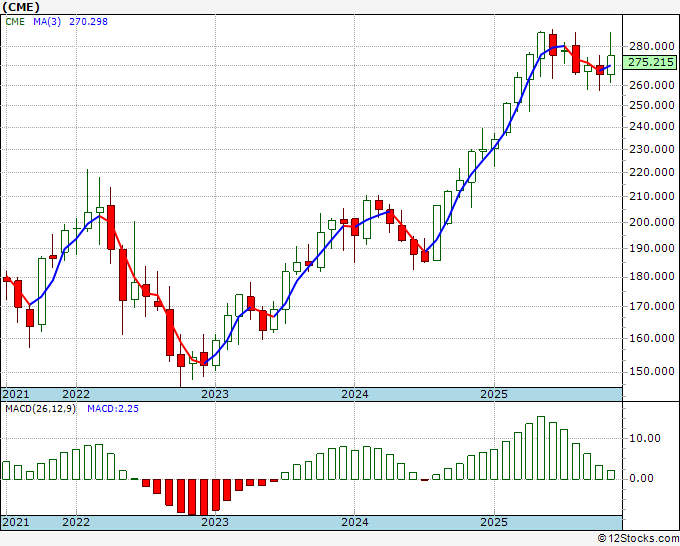The image size is (680, 546).
Task: Click 2021 on the MACD timeline
Action: click(16, 522)
